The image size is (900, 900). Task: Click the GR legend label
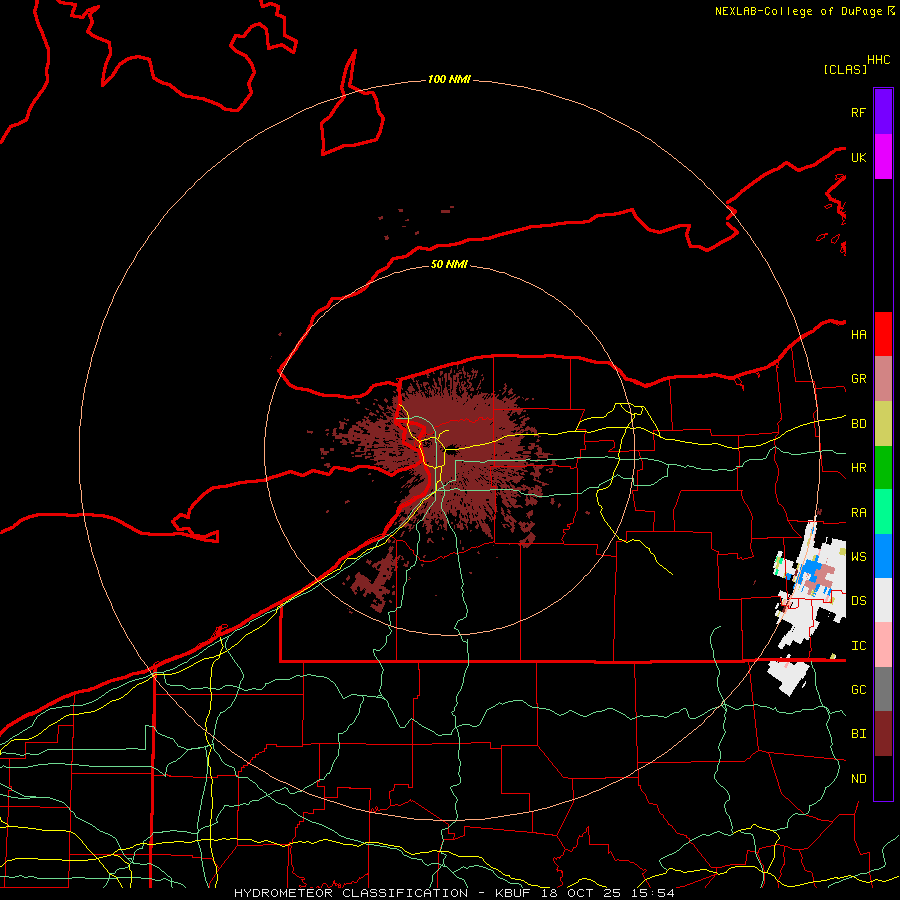[858, 379]
